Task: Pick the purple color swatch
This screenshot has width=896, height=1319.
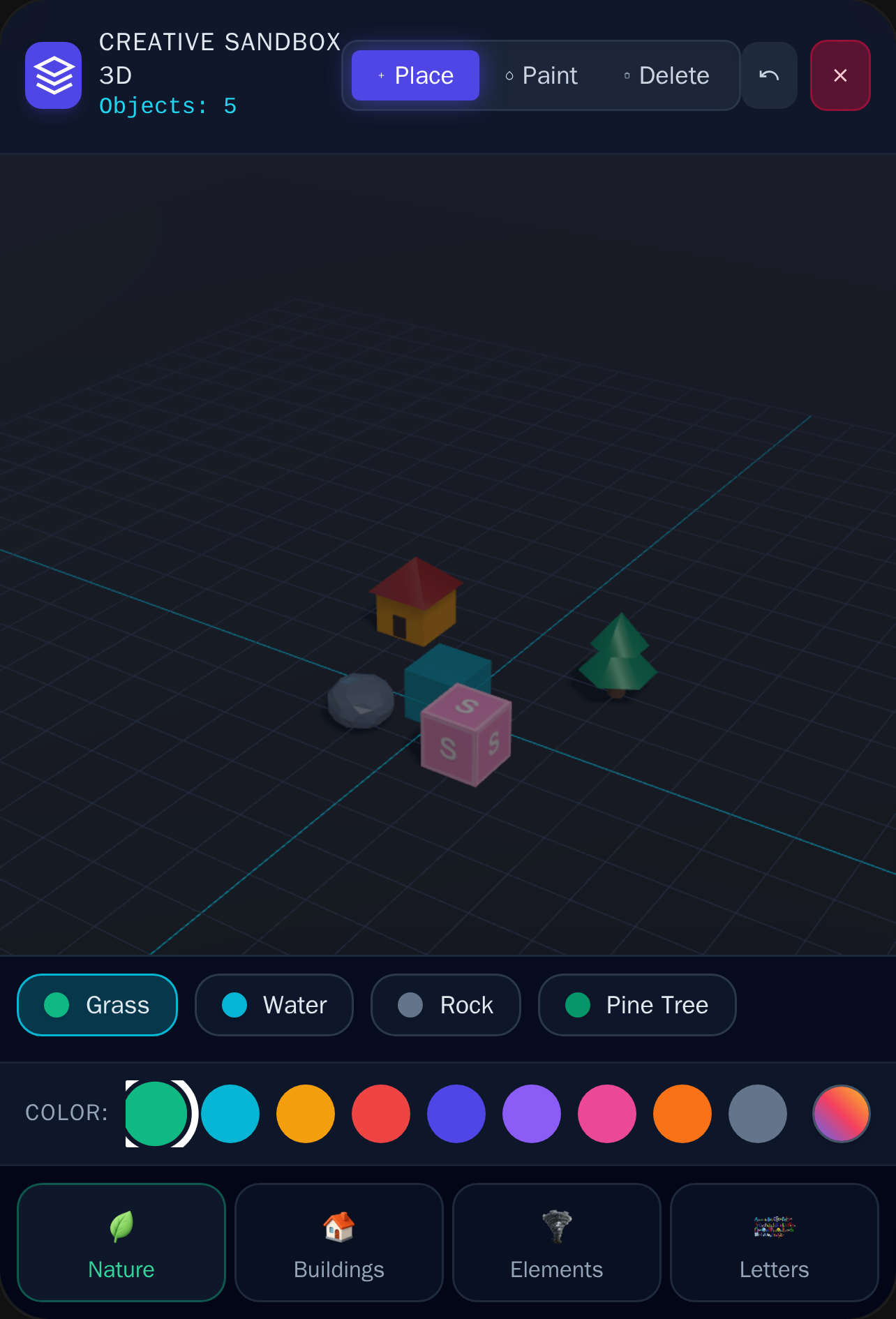Action: (x=532, y=1114)
